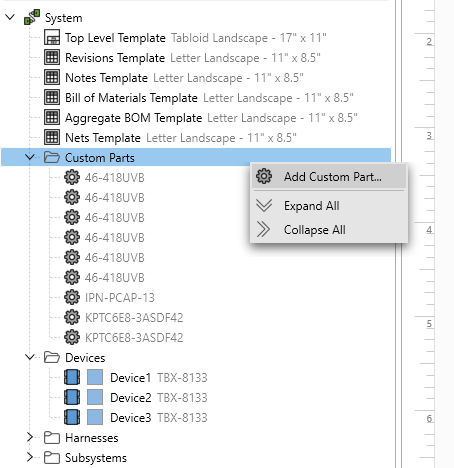The width and height of the screenshot is (454, 468).
Task: Collapse the System root node
Action: coord(11,17)
